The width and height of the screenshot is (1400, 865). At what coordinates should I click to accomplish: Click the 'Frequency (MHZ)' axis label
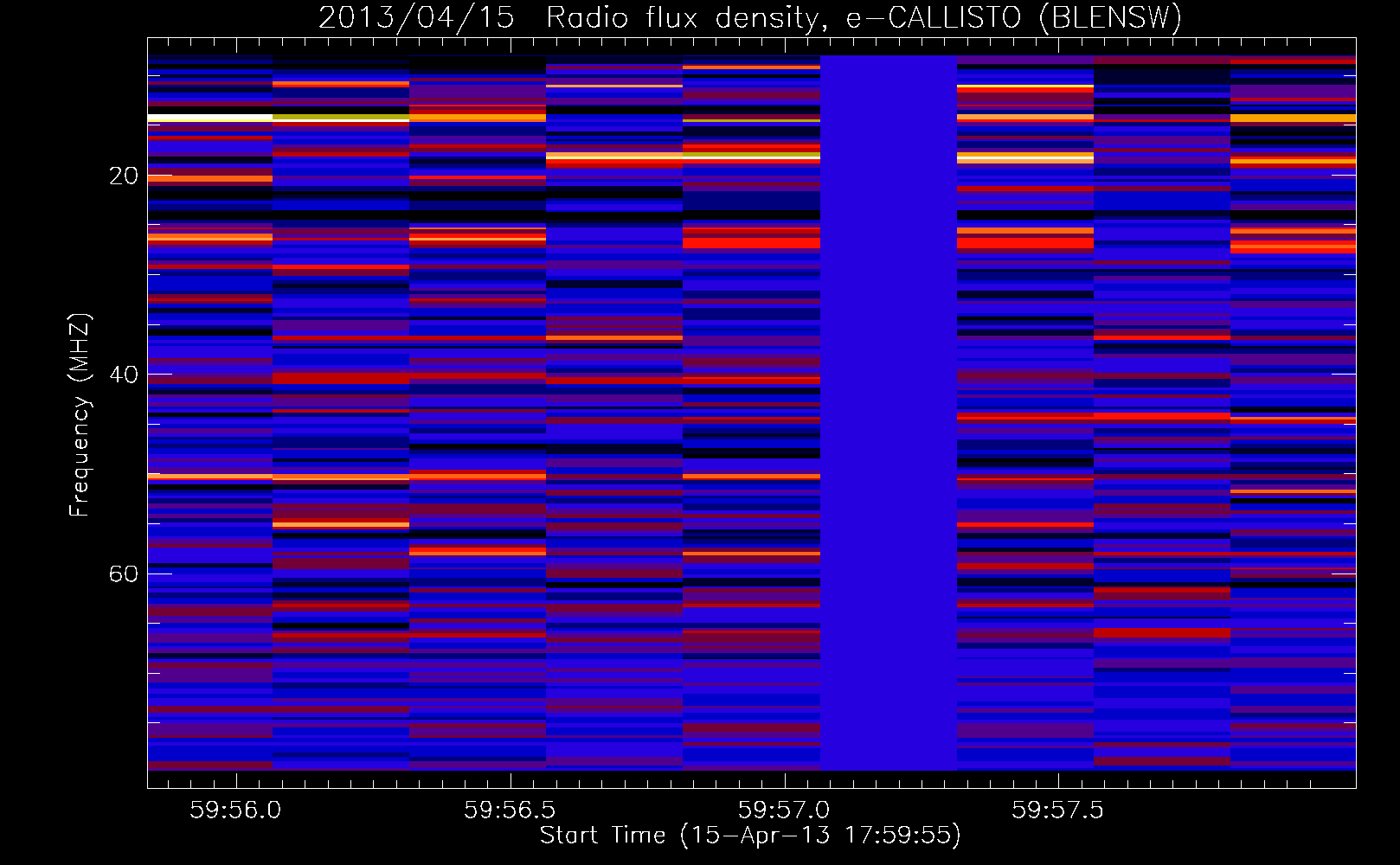(80, 415)
